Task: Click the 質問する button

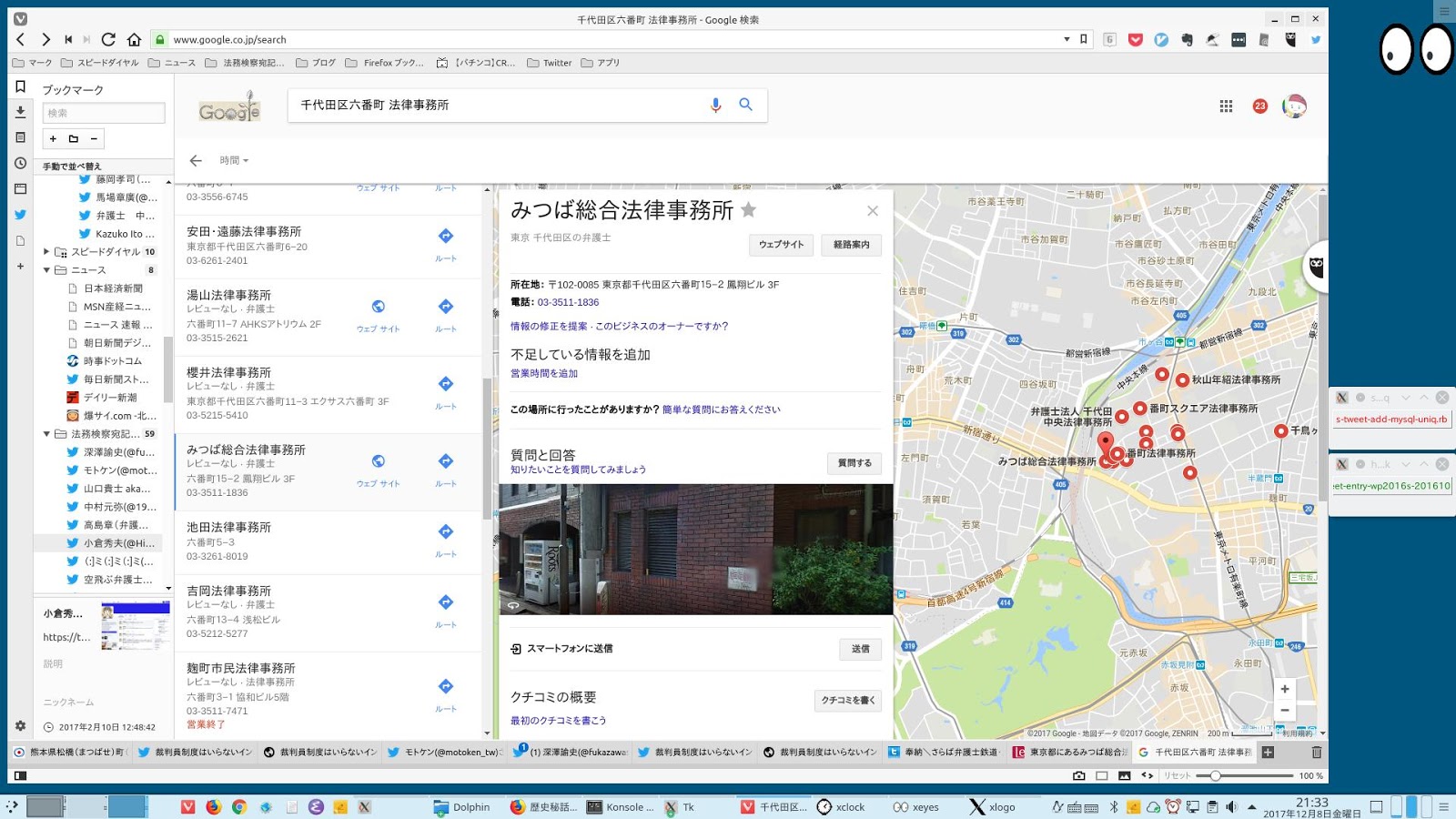Action: [x=854, y=463]
